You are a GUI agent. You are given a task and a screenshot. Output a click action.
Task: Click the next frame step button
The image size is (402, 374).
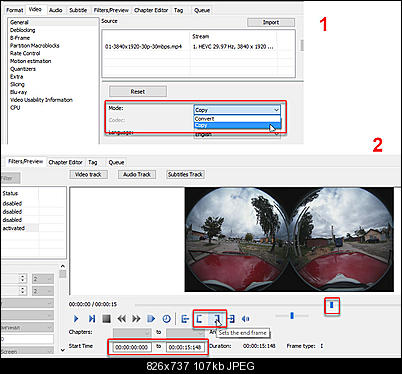(x=92, y=319)
